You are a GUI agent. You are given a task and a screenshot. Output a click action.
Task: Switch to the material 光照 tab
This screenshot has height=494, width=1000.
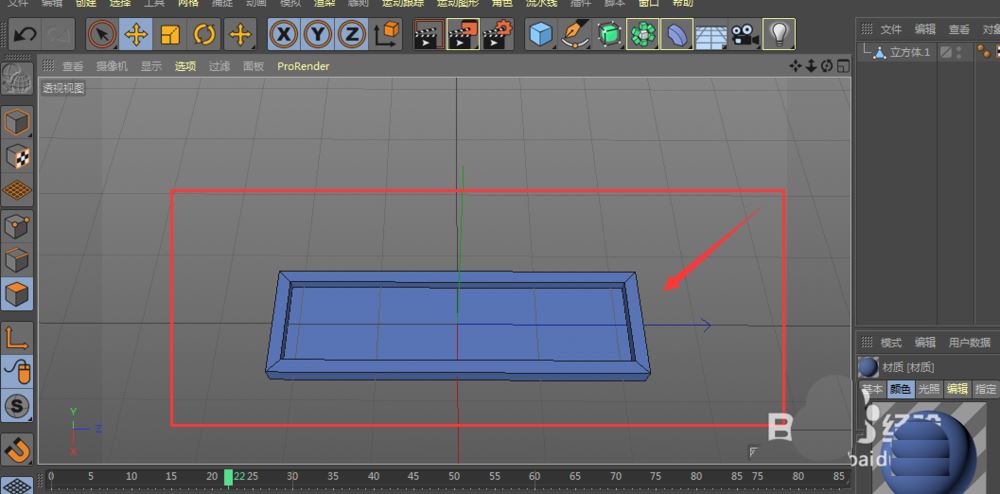(929, 389)
